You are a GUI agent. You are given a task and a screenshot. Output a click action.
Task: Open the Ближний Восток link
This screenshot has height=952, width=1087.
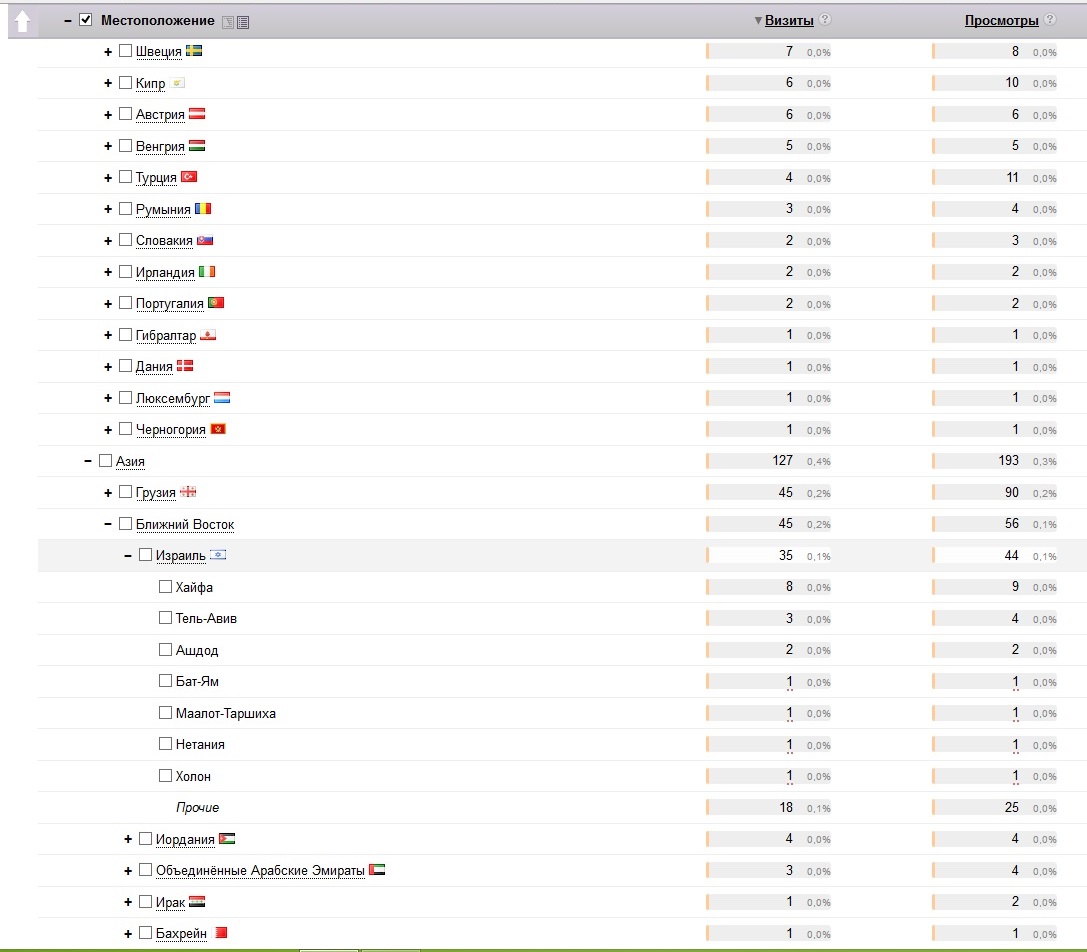[185, 524]
